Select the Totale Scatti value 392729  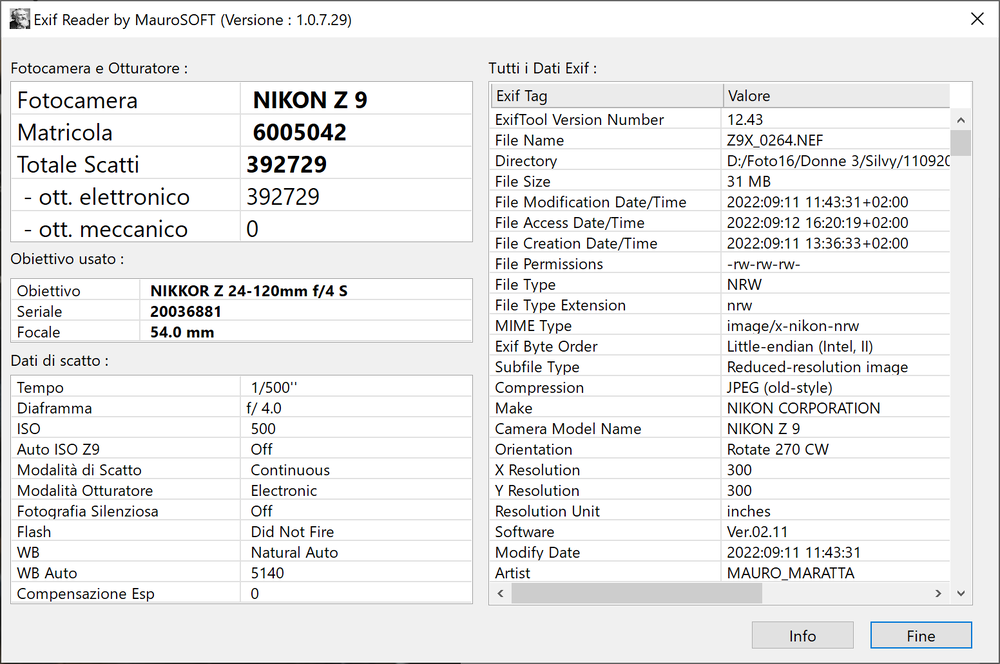(286, 165)
